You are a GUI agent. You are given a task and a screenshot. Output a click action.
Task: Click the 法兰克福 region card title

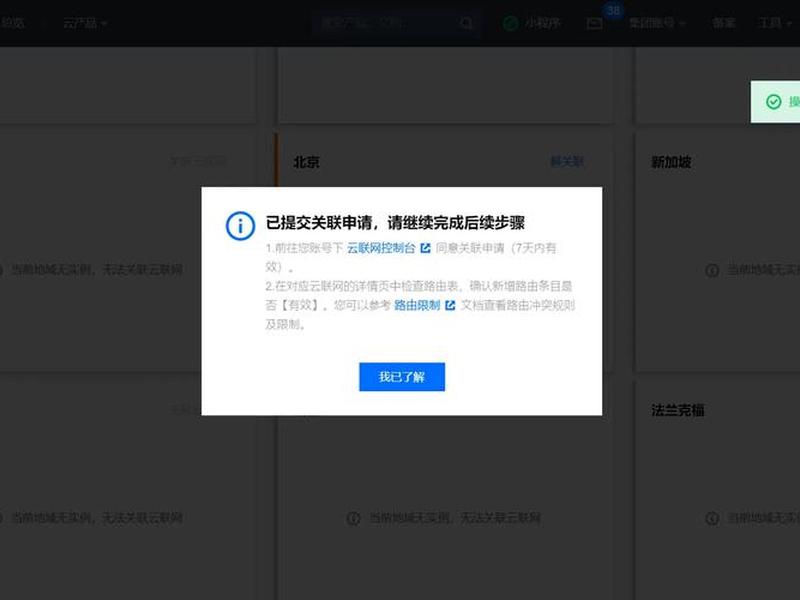click(678, 410)
